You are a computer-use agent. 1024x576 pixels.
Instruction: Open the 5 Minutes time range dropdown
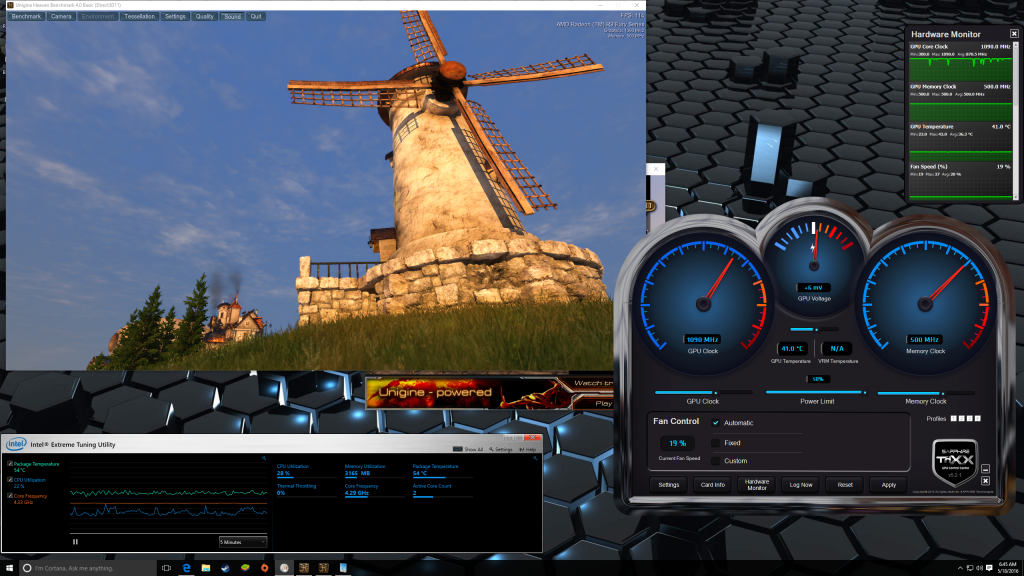point(242,542)
